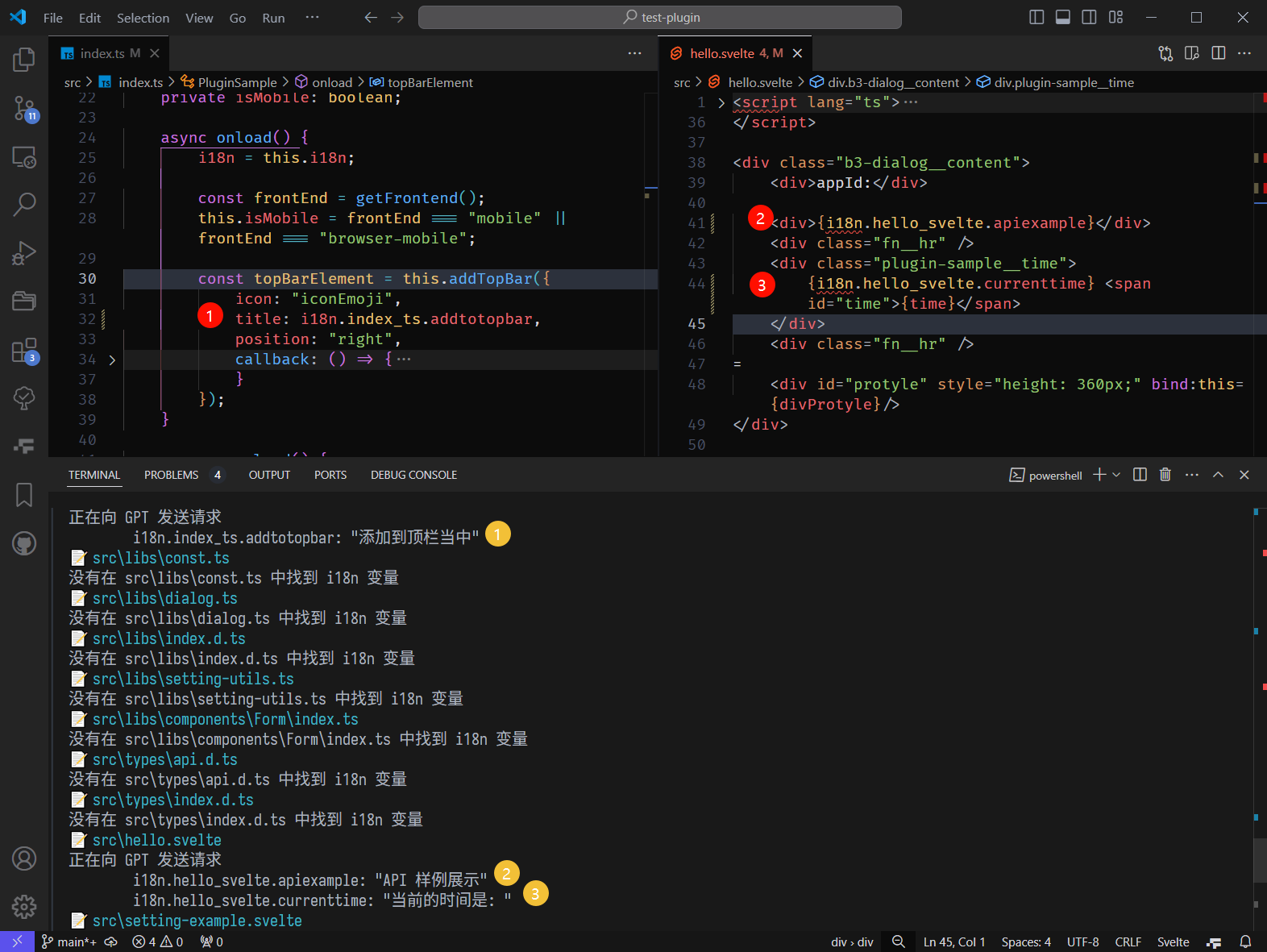Open src\hello.svelte link in terminal
Image resolution: width=1267 pixels, height=952 pixels.
click(156, 840)
